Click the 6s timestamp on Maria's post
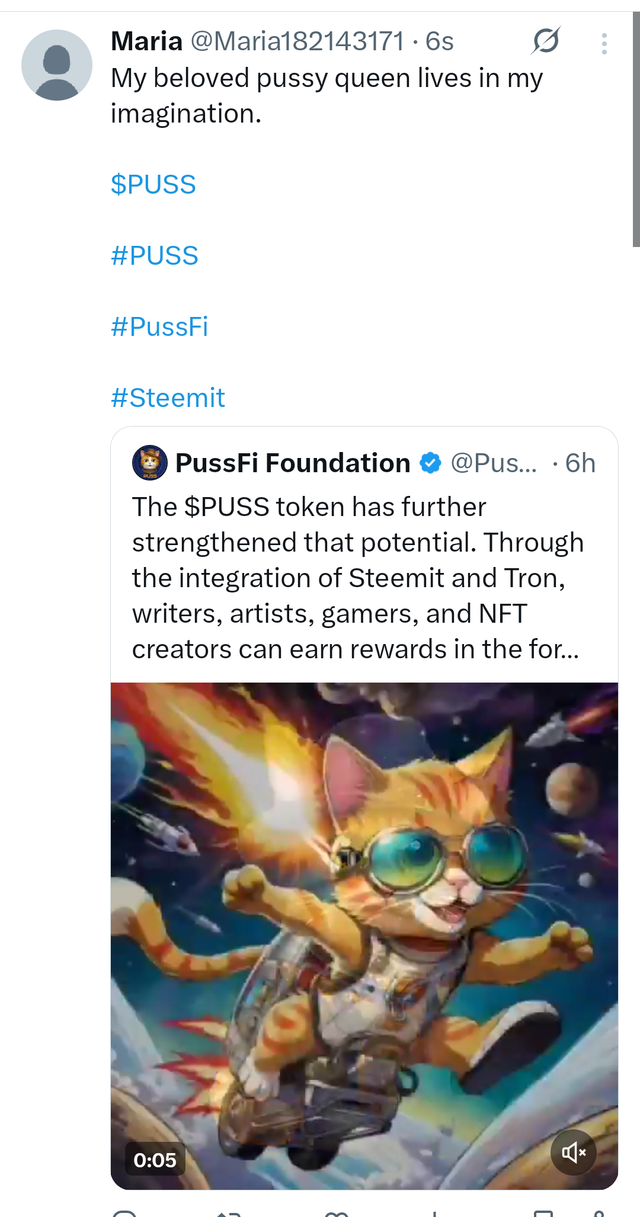640x1217 pixels. click(440, 41)
